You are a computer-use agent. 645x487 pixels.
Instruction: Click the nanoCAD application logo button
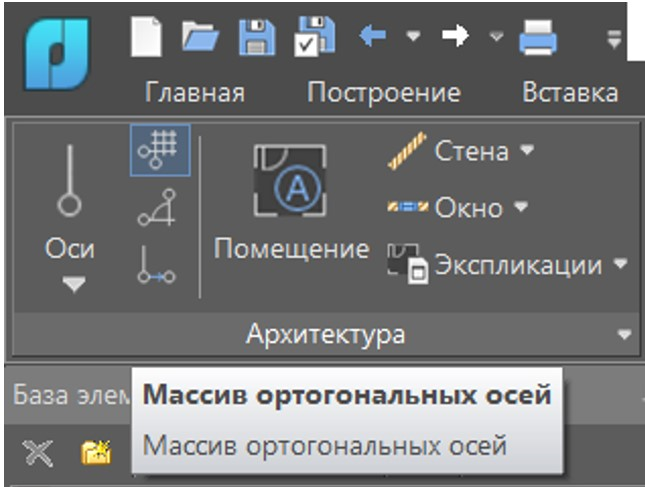[57, 53]
